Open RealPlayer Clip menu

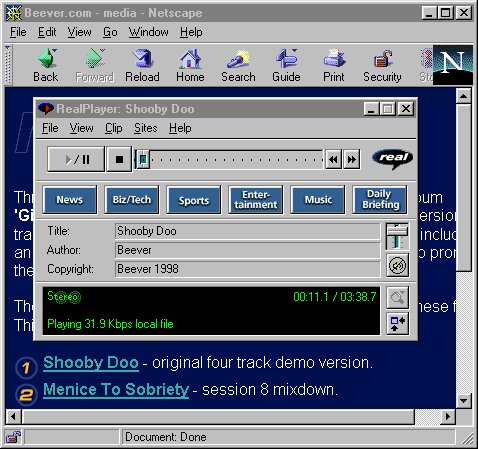(x=114, y=128)
